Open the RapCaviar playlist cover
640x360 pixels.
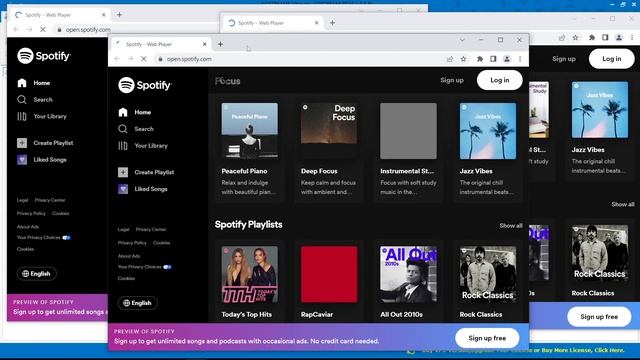coord(329,274)
